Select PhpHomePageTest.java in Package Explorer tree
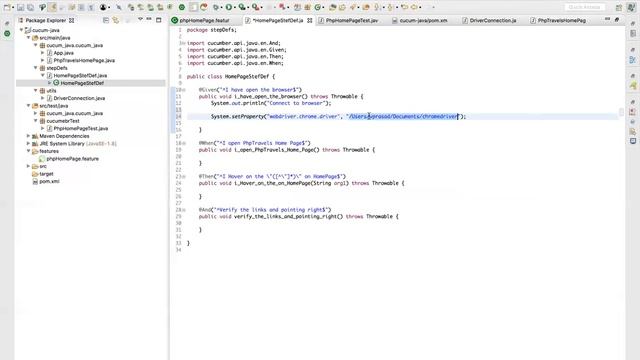This screenshot has height=360, width=640. 81,128
